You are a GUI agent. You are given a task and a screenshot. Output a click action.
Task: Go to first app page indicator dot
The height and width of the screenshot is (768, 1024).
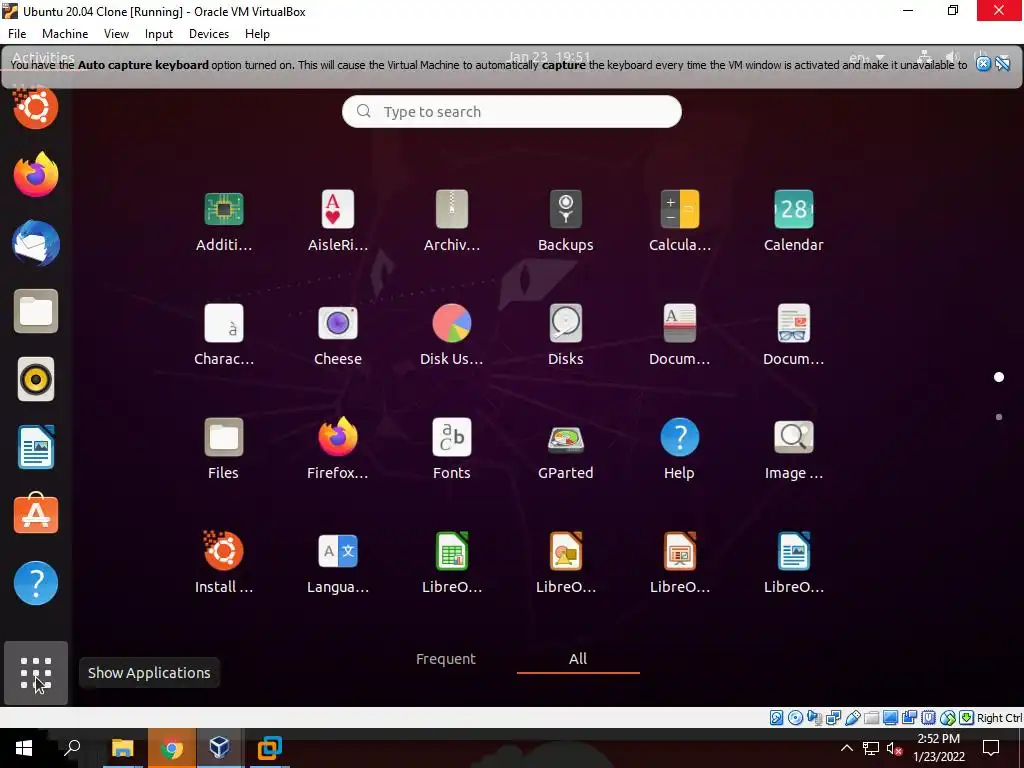click(x=999, y=377)
